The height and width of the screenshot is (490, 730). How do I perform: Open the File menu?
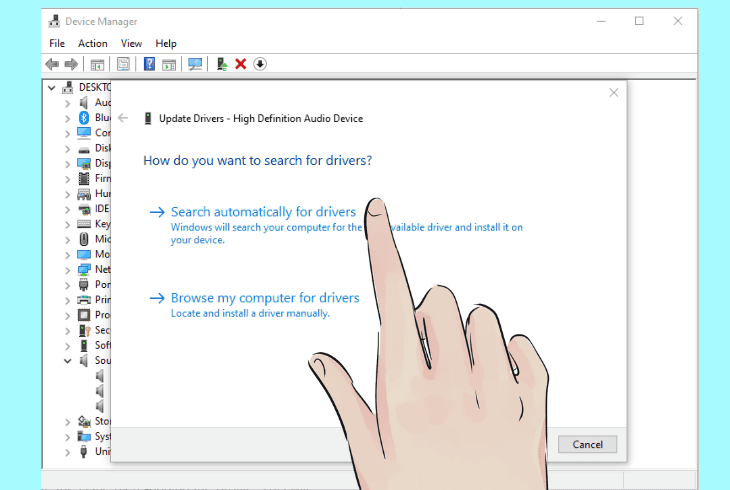57,43
